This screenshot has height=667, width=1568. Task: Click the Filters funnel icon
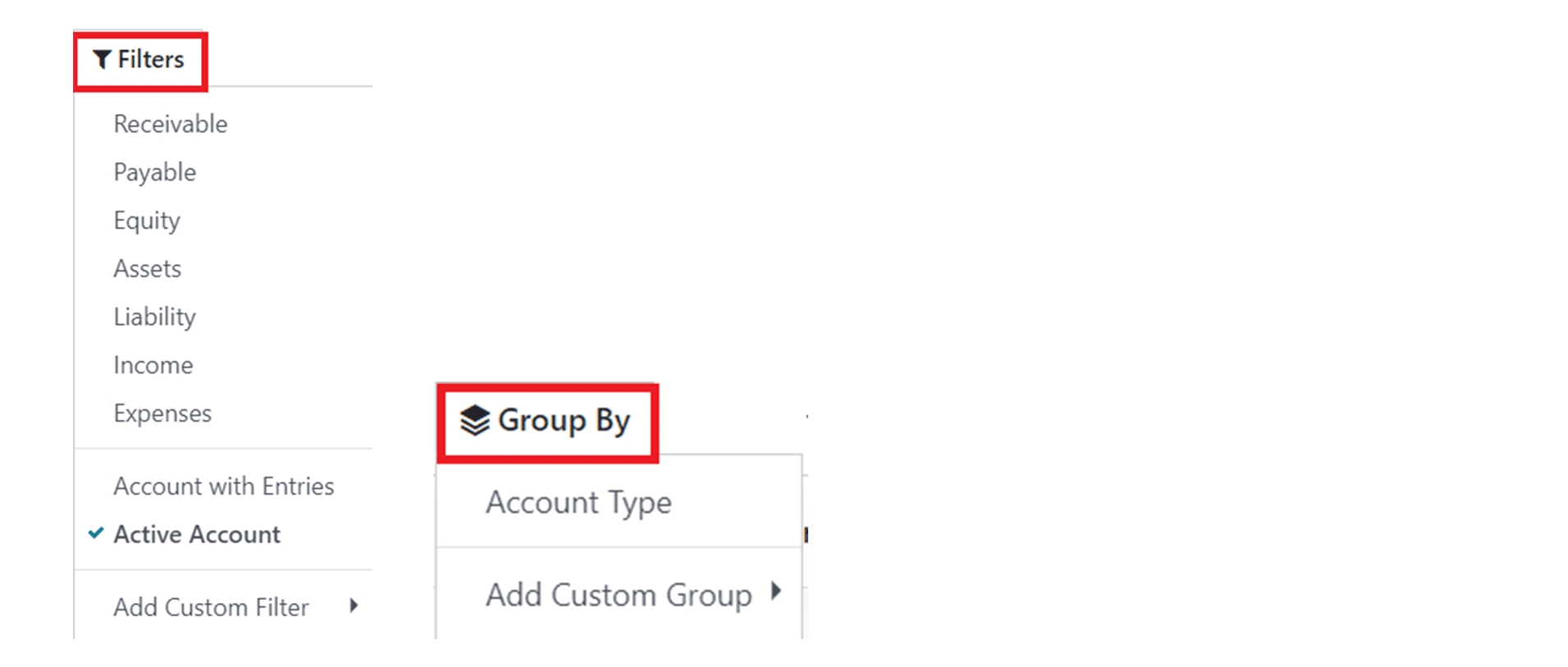102,59
